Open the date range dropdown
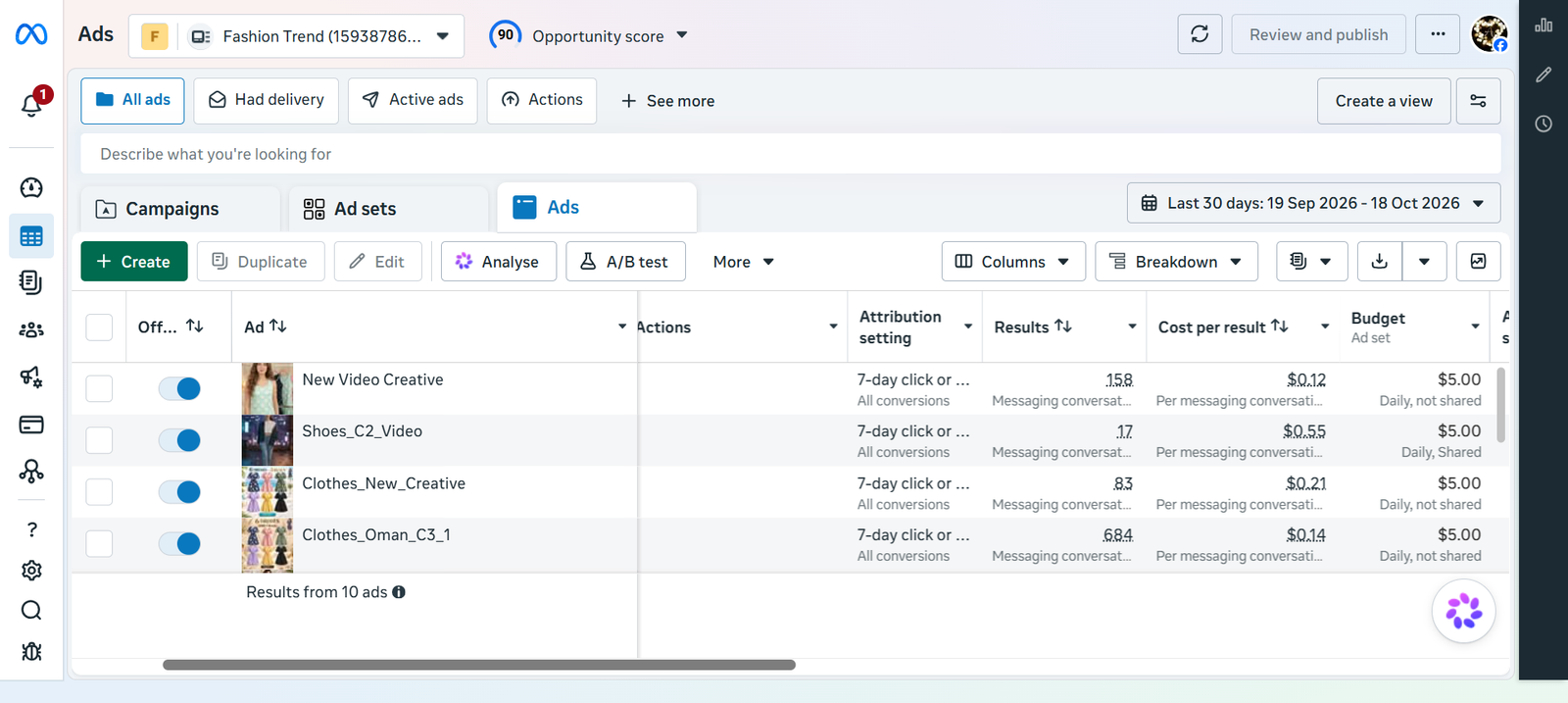 (x=1313, y=203)
